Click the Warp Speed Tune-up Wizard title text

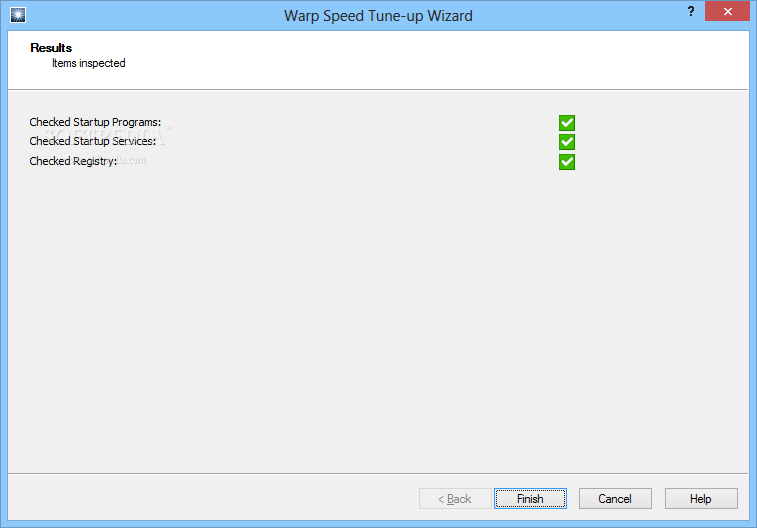(378, 15)
